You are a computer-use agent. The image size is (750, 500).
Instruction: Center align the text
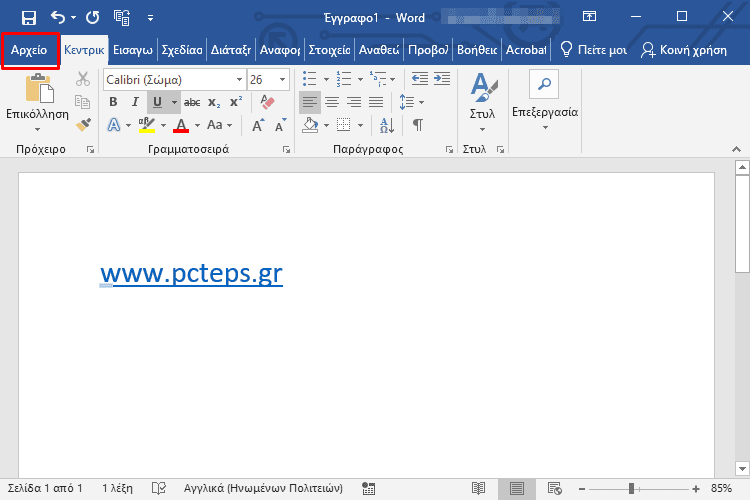[x=332, y=102]
